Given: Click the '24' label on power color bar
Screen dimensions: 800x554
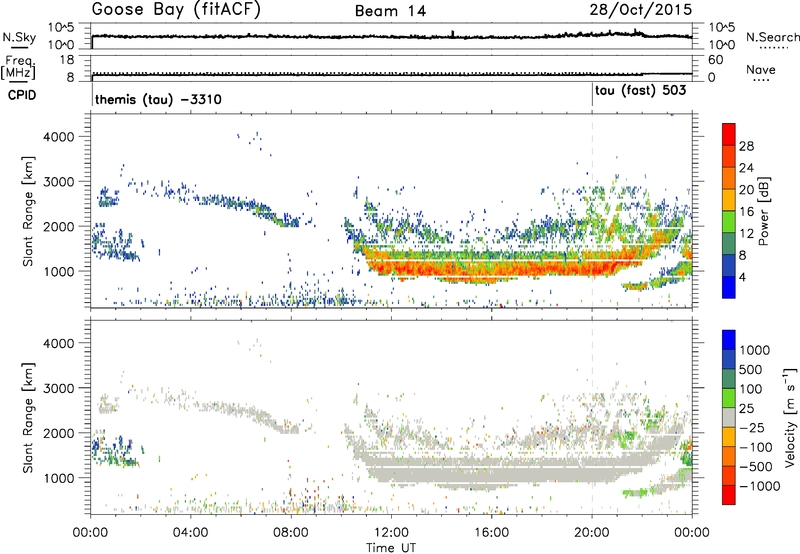Looking at the screenshot, I should tap(746, 168).
